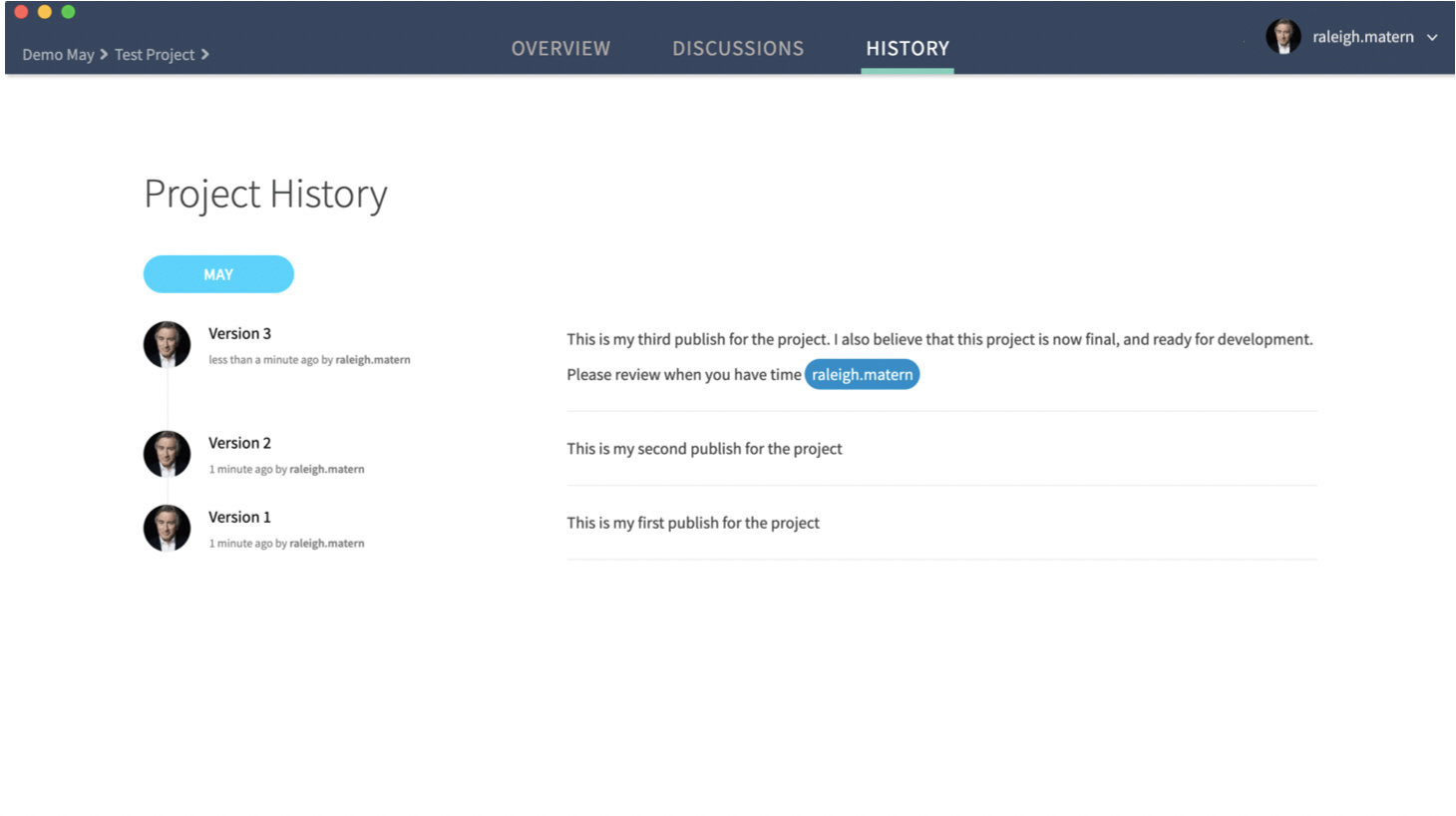
Task: Select the raleigh.matern mention badge in Version 3 comment
Action: pos(862,374)
